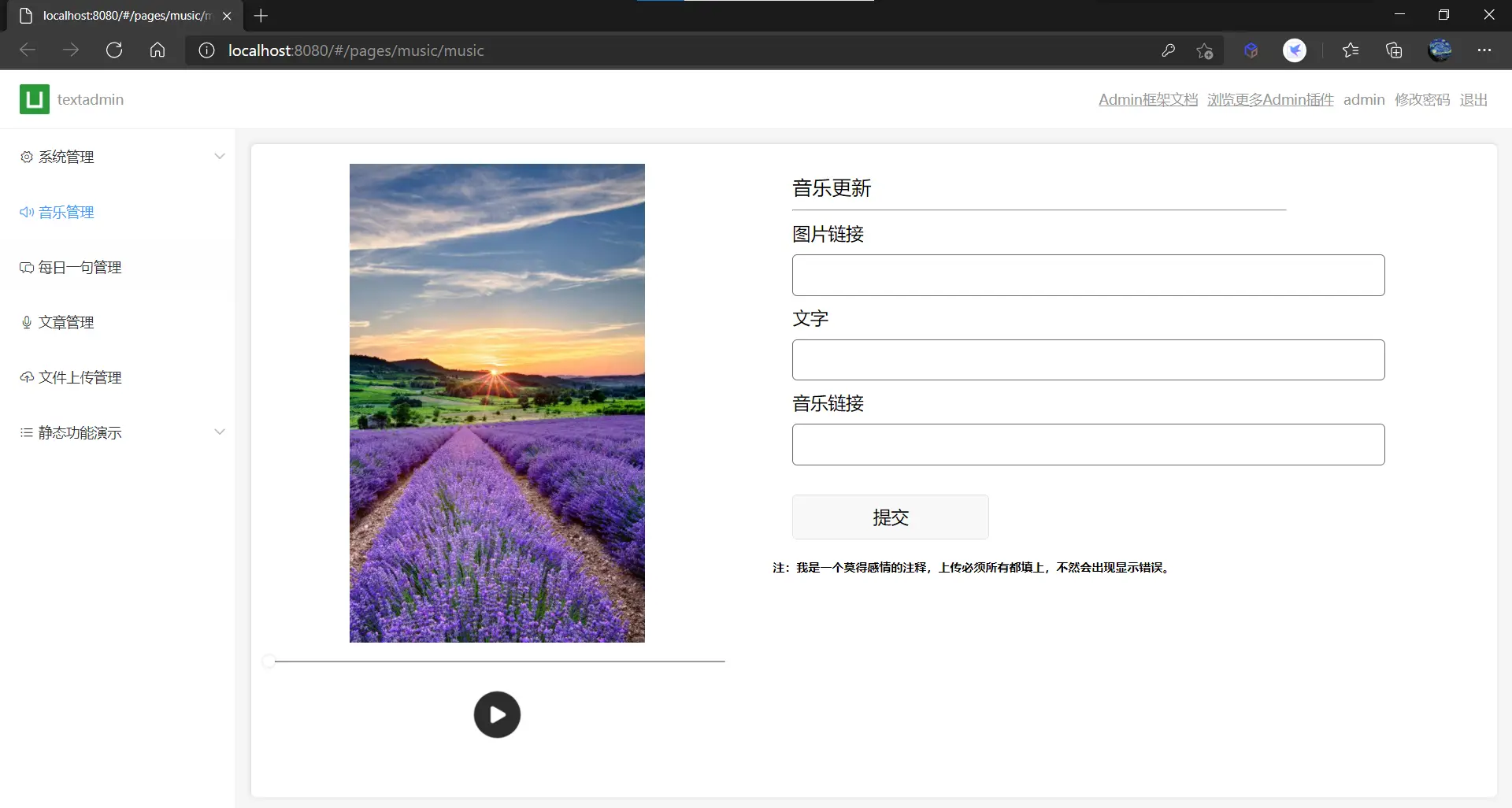Screen dimensions: 1512x808
Task: Reload the page with the refresh icon
Action: pos(114,50)
